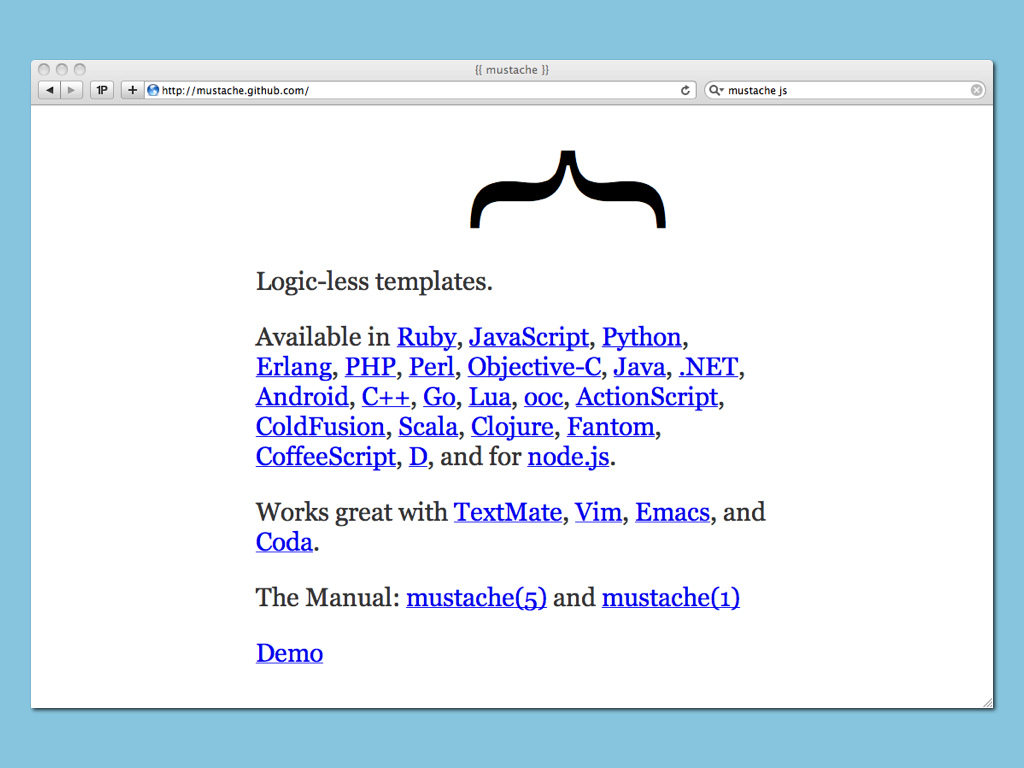Follow the D language link
1024x768 pixels.
[x=418, y=457]
